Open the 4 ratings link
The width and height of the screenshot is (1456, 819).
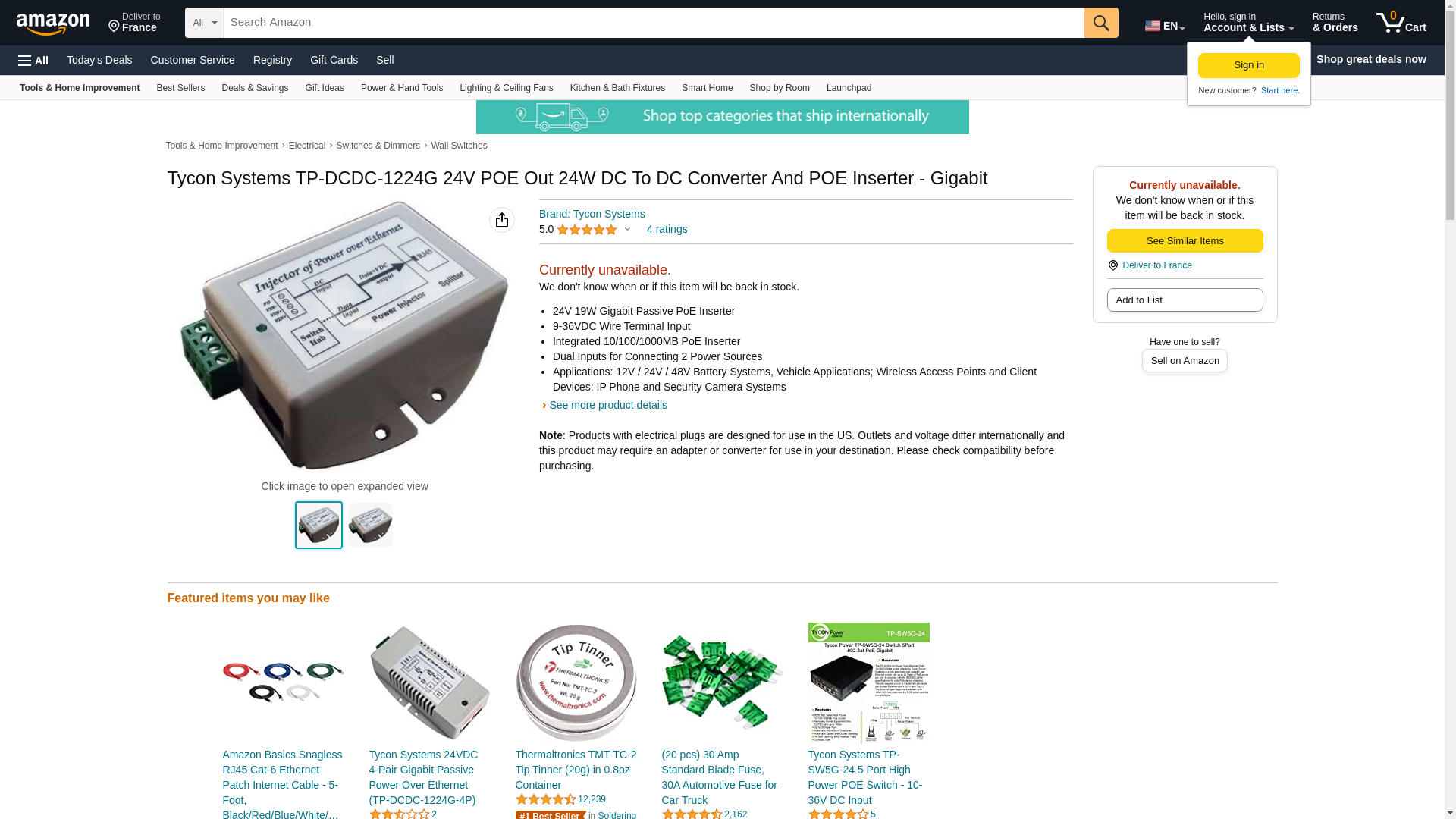(x=667, y=229)
